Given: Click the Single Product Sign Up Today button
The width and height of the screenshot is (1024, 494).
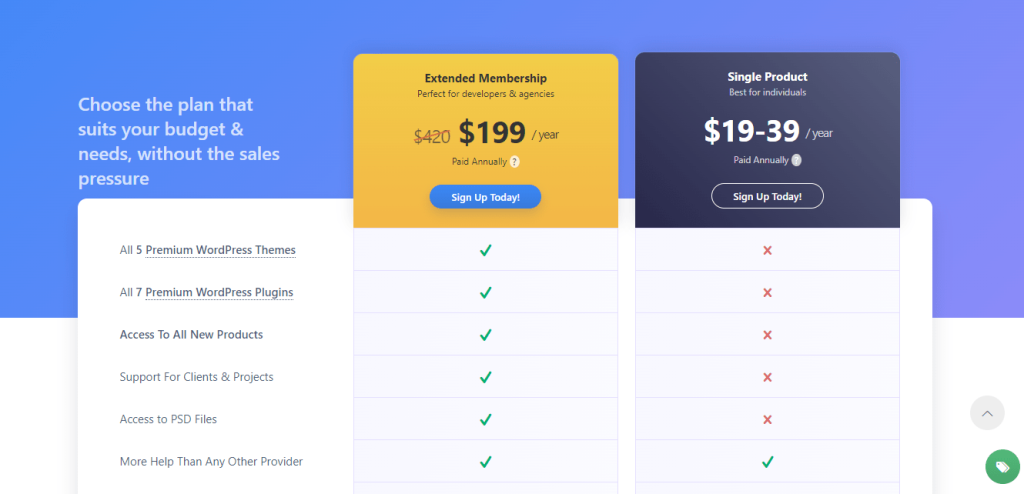Looking at the screenshot, I should click(767, 196).
